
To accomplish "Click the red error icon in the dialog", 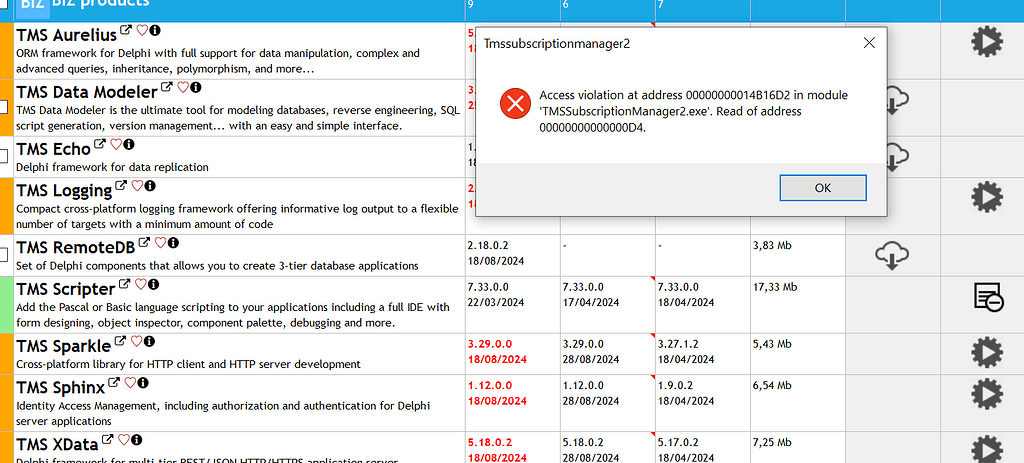I will tap(515, 103).
